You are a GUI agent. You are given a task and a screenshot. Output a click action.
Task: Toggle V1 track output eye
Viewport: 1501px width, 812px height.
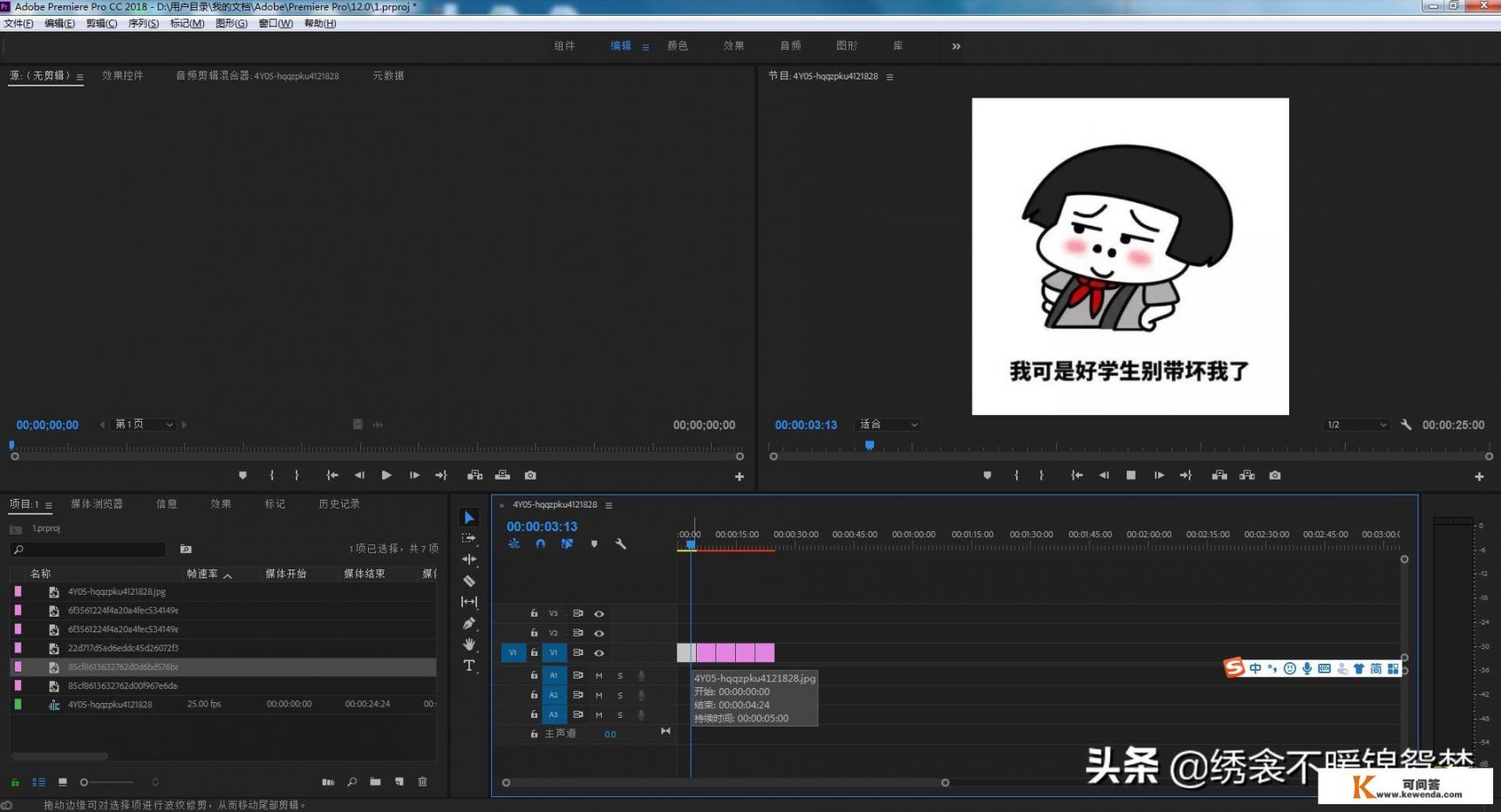[599, 653]
